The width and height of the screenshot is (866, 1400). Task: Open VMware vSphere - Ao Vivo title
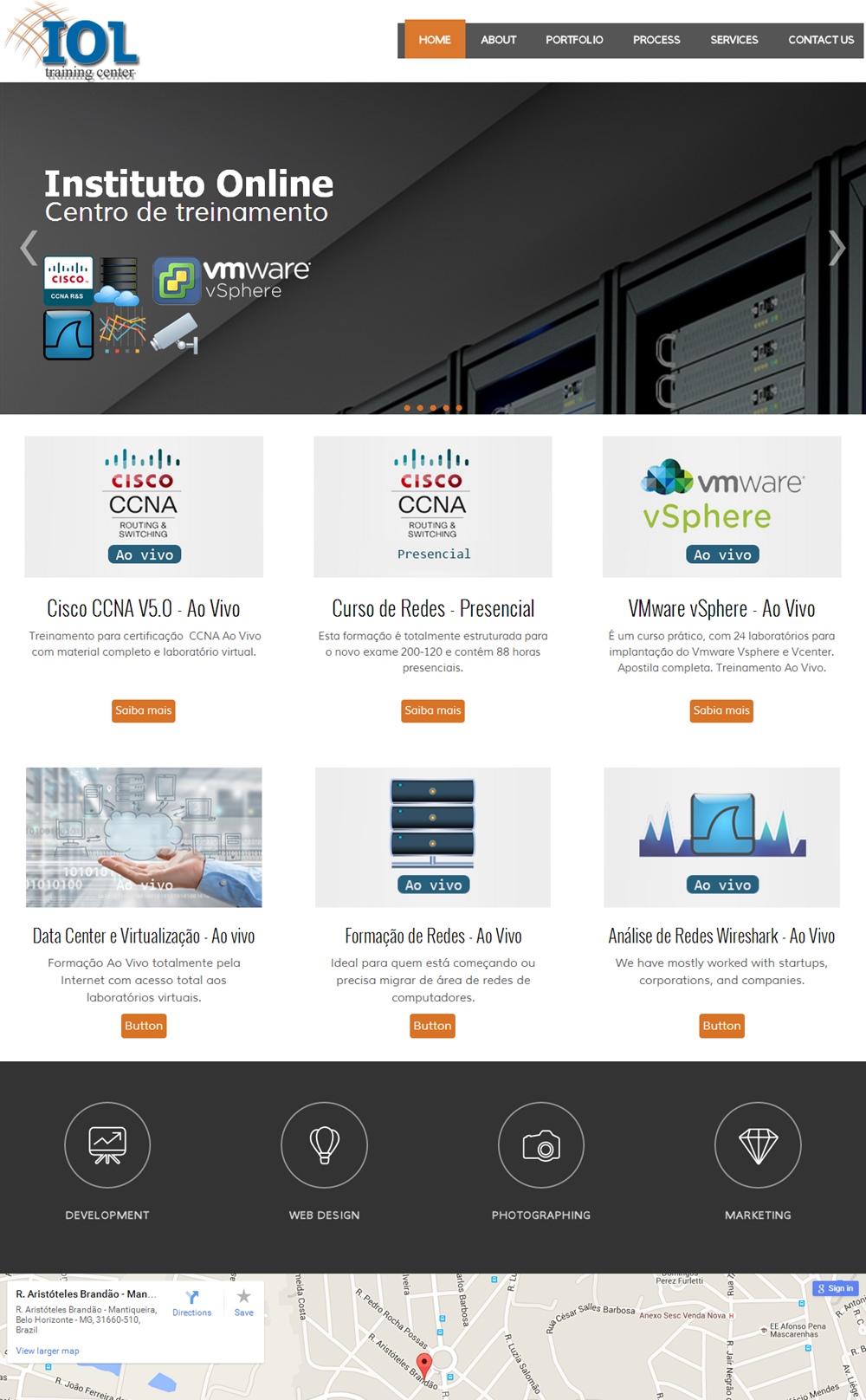coord(721,609)
